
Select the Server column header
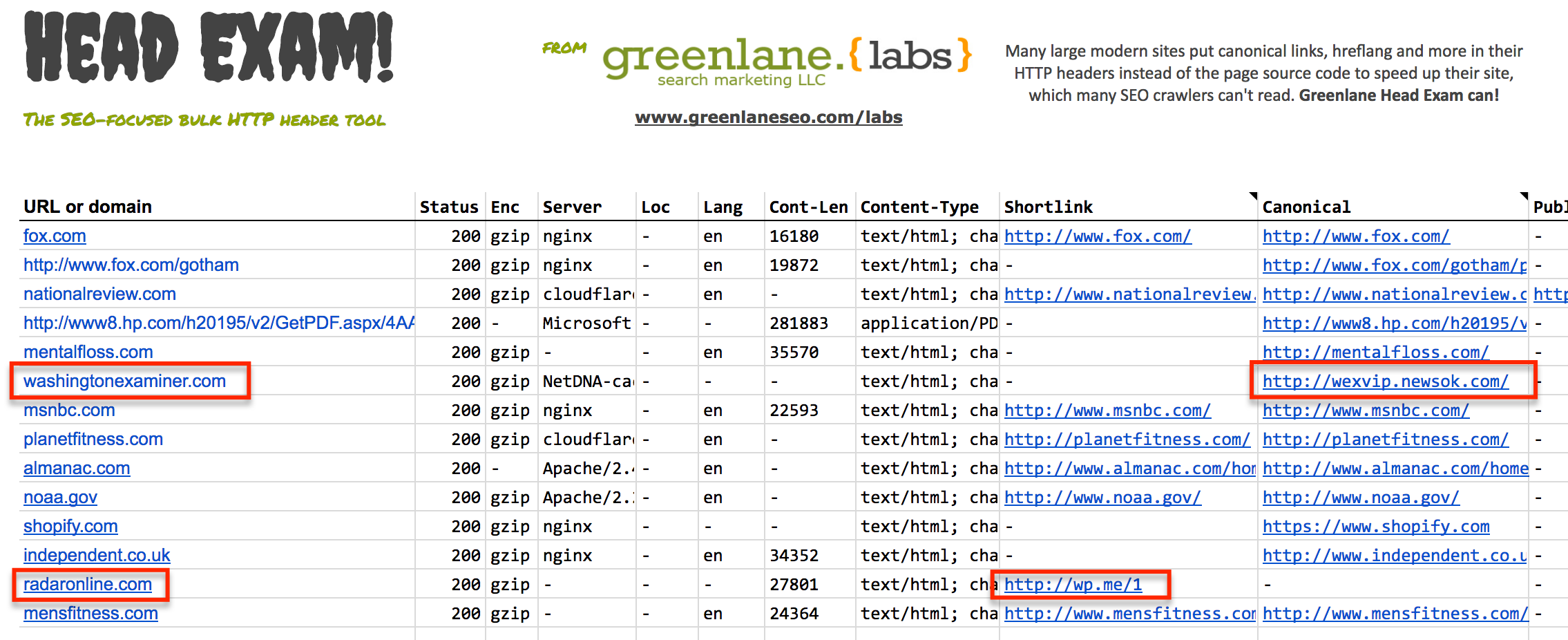pos(572,207)
